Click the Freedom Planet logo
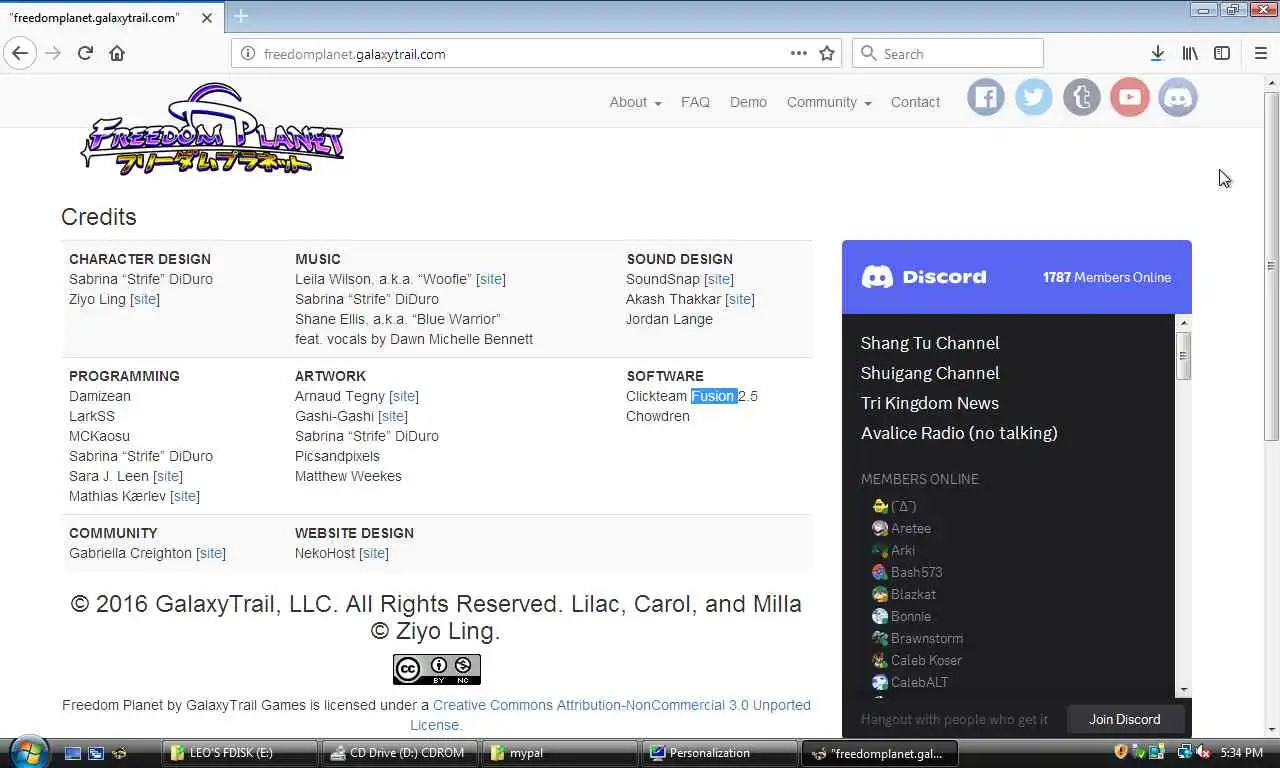 click(212, 130)
